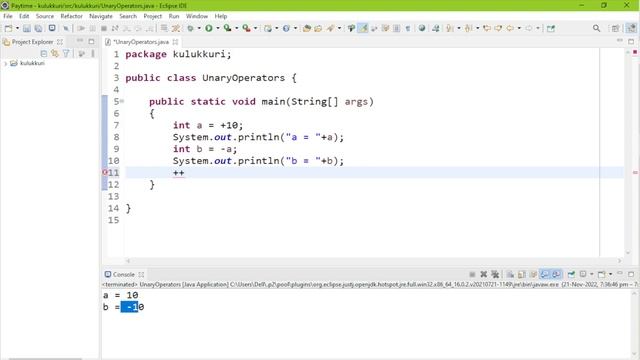Screen dimensions: 640x360
Task: Click the editor horizontal scrollbar
Action: click(373, 261)
